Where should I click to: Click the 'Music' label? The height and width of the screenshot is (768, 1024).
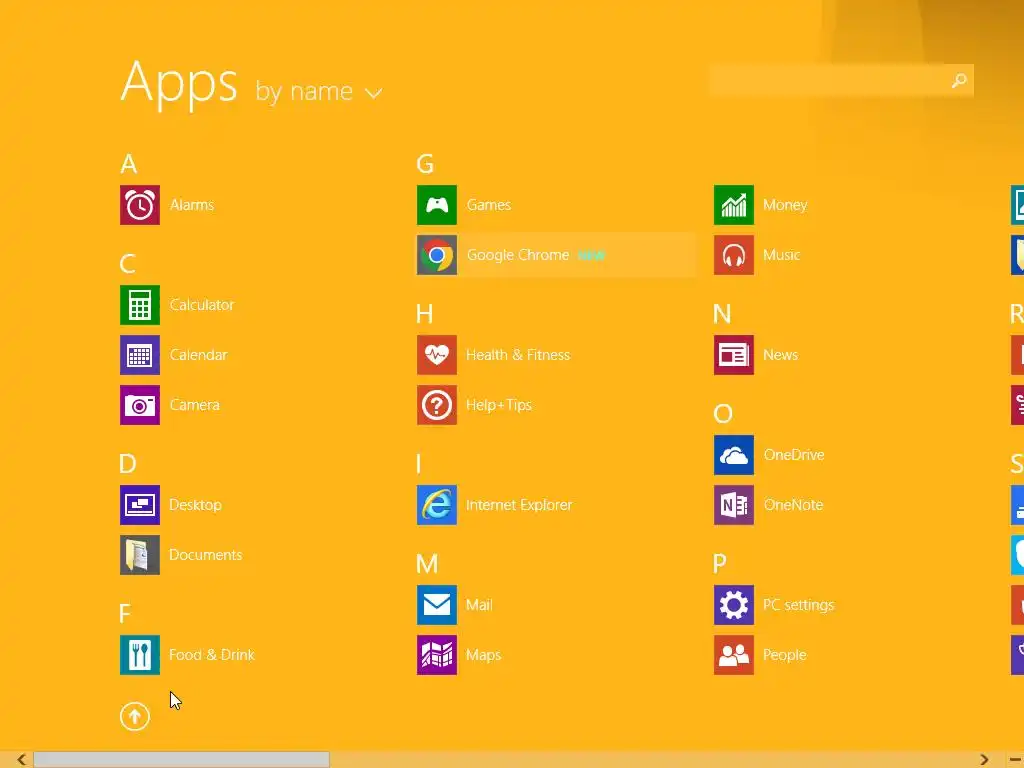(782, 255)
